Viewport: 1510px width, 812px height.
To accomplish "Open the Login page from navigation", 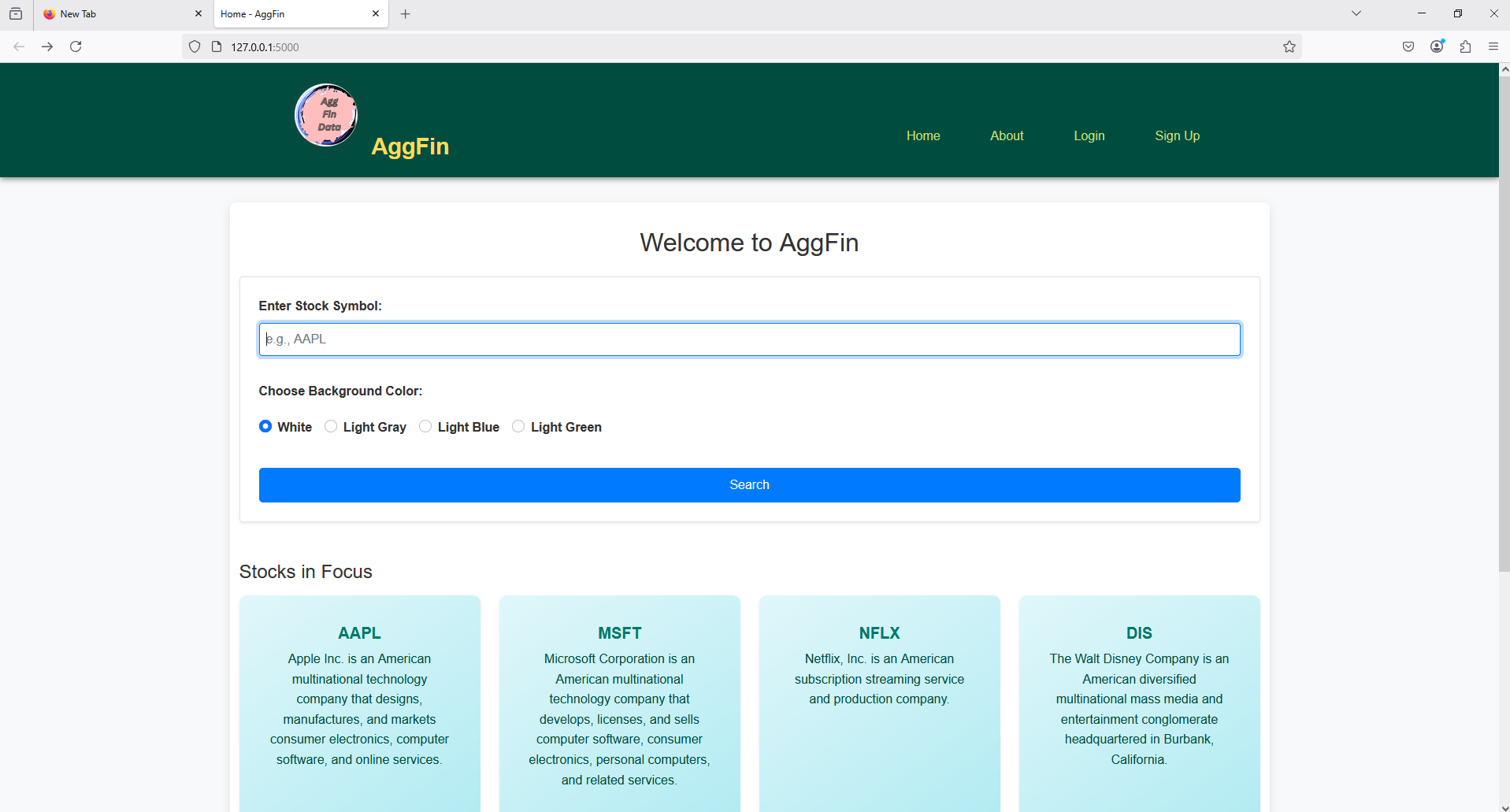I will pos(1089,135).
